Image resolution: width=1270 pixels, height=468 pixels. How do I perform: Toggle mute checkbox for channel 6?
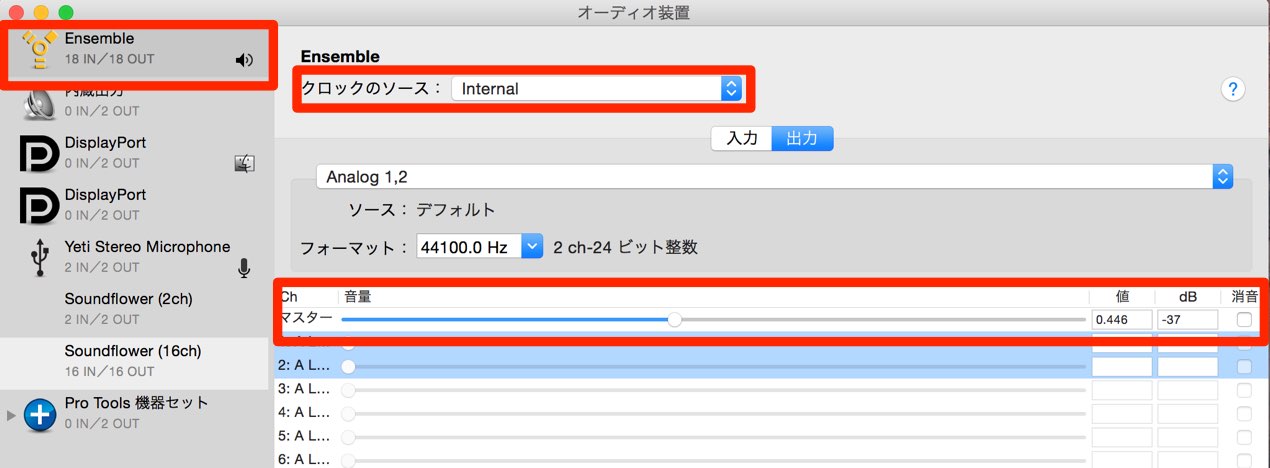tap(1244, 460)
